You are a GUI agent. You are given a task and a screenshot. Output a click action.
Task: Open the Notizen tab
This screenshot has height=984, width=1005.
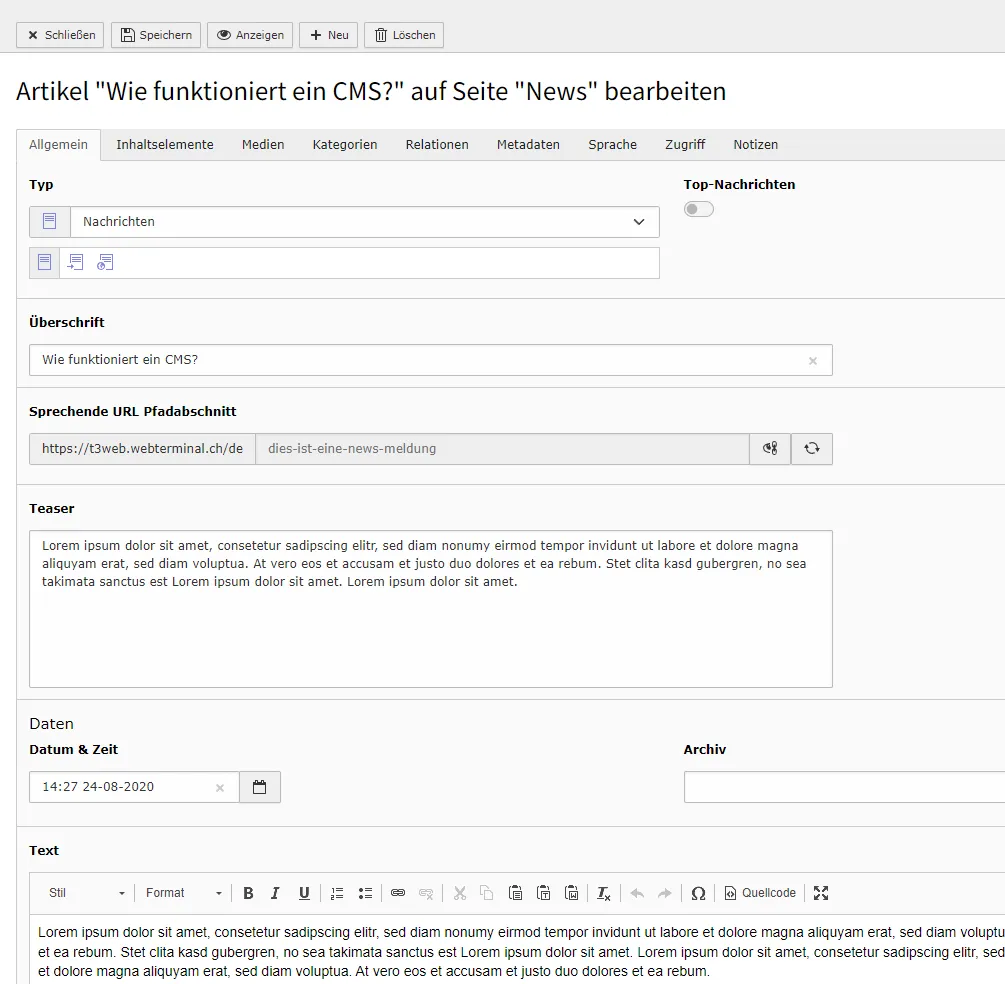756,145
